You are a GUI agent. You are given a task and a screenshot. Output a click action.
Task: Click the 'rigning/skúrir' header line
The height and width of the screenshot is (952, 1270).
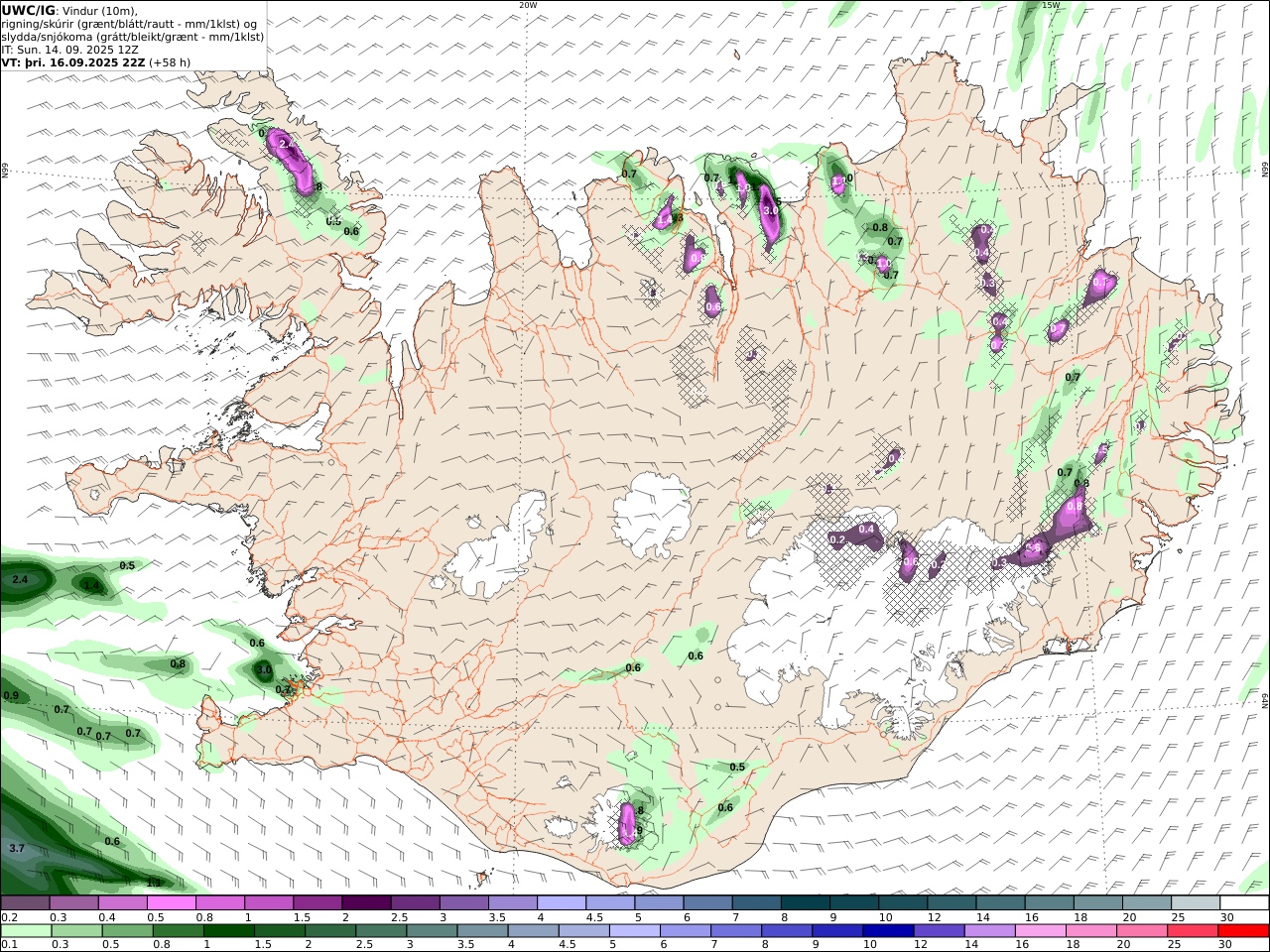pyautogui.click(x=129, y=23)
